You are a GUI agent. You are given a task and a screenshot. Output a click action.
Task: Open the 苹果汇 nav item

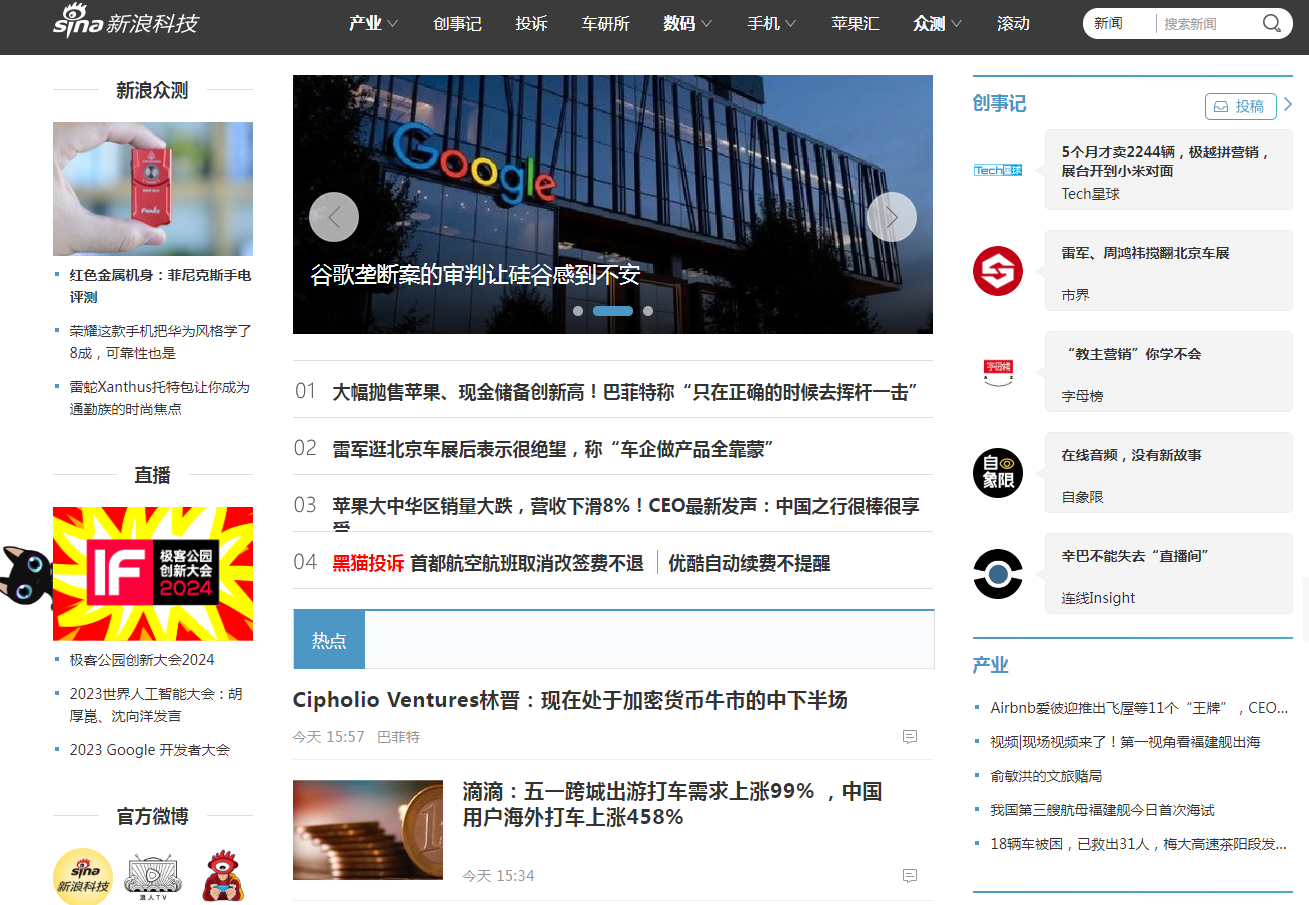(x=856, y=23)
